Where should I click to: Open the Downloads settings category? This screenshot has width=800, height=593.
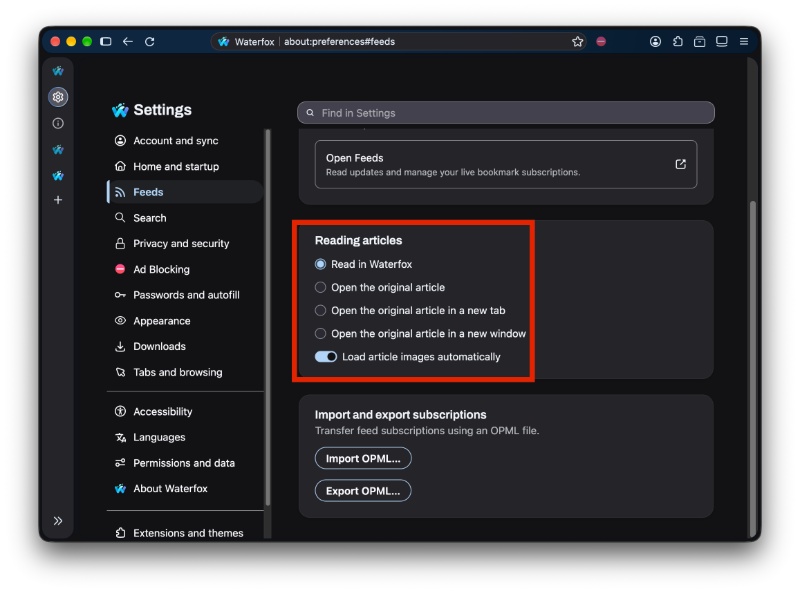pyautogui.click(x=185, y=346)
